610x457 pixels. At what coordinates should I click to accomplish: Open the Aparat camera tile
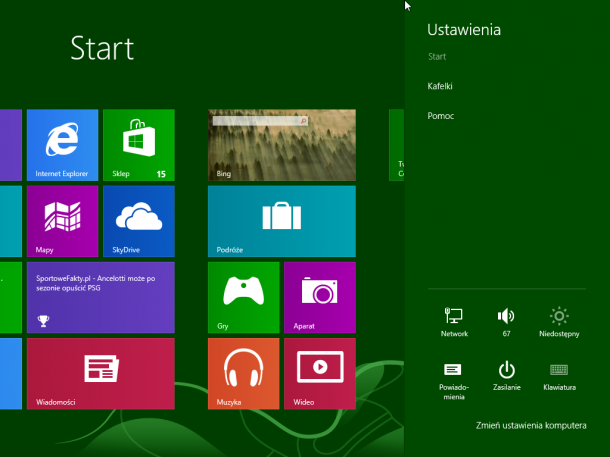click(319, 297)
